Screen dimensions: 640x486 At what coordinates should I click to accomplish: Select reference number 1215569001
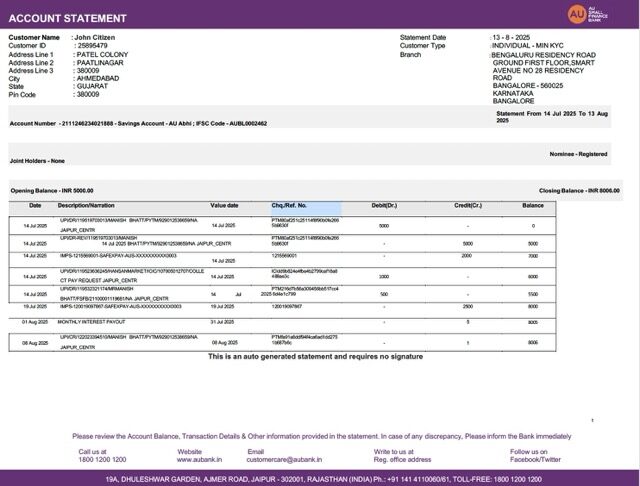[x=284, y=256]
